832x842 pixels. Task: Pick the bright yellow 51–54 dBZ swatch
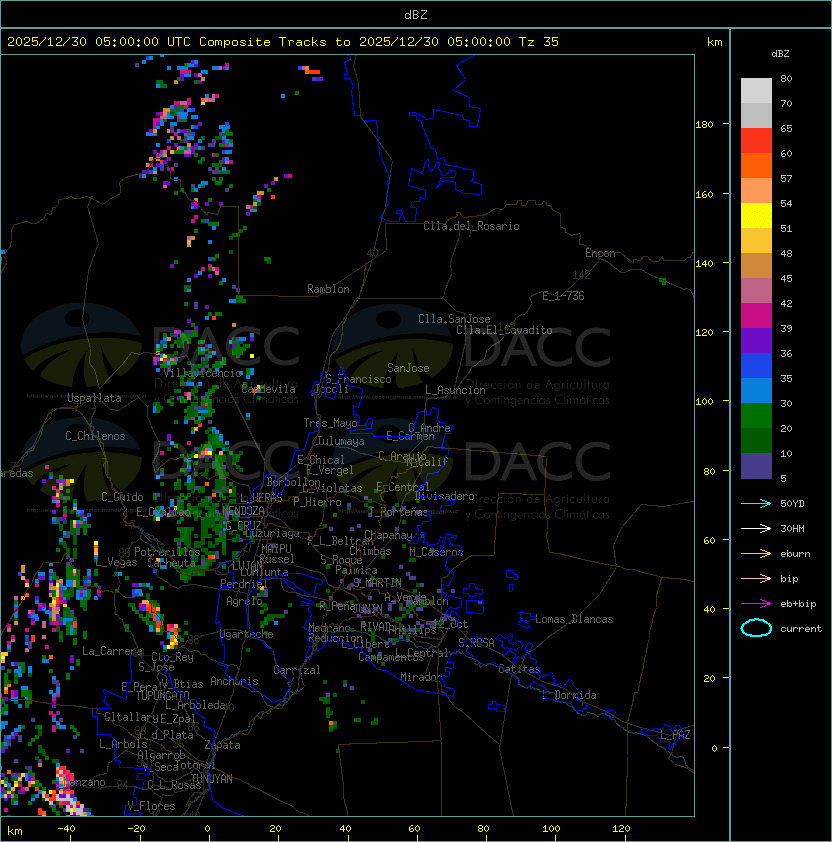pyautogui.click(x=756, y=215)
